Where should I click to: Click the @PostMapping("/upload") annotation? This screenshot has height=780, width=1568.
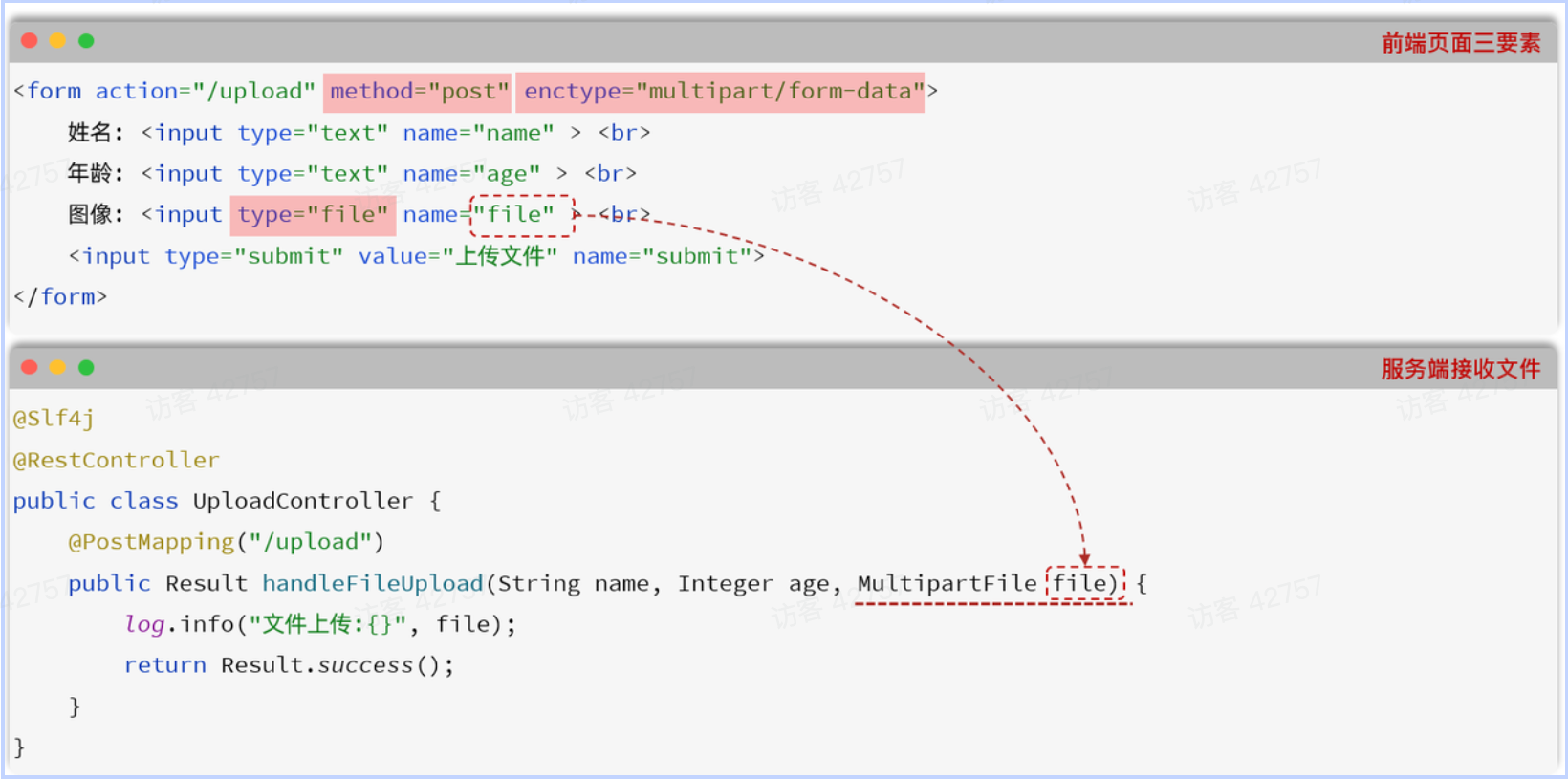[226, 542]
